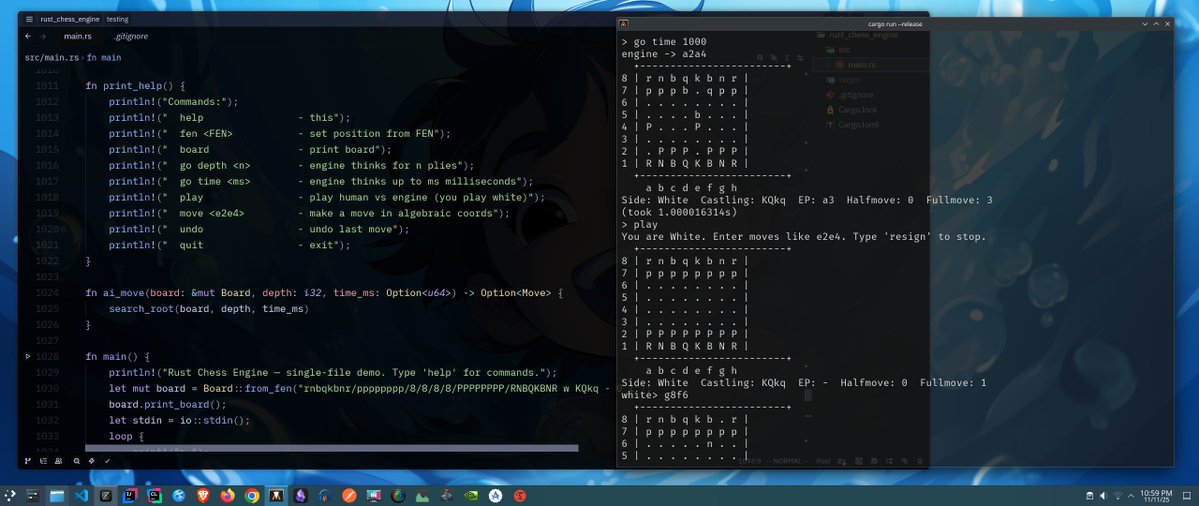
Task: Open the NVIDIA settings taskbar icon
Action: click(x=471, y=495)
